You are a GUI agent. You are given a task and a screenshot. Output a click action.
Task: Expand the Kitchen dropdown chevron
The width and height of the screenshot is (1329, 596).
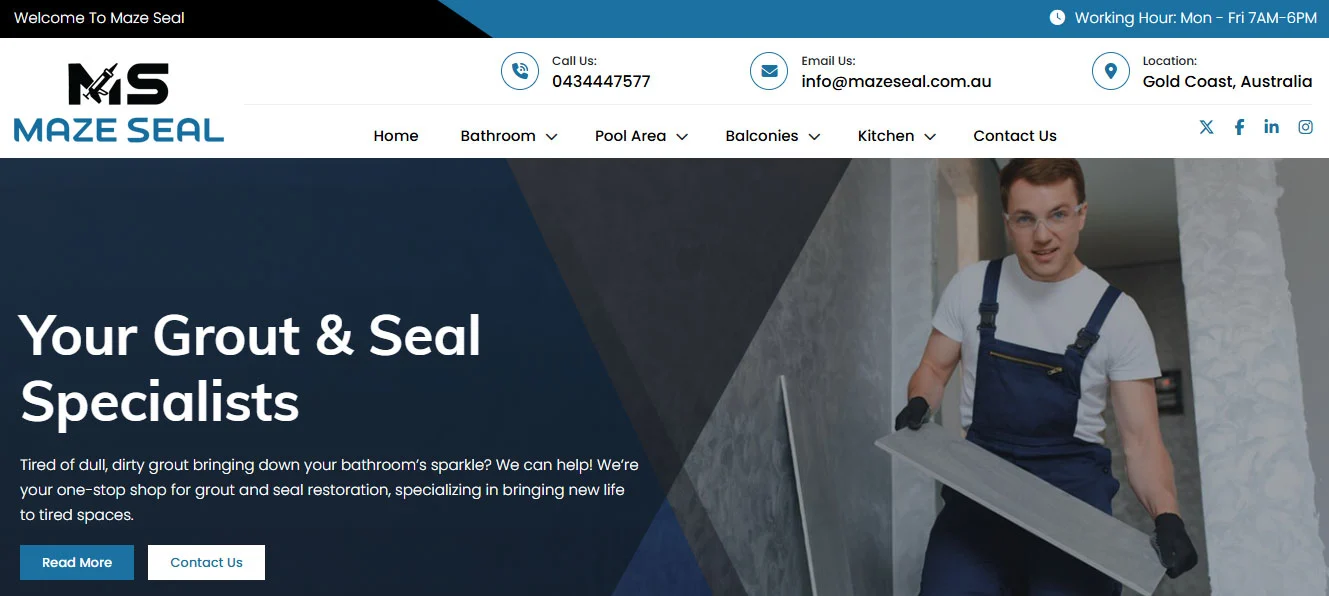click(930, 137)
